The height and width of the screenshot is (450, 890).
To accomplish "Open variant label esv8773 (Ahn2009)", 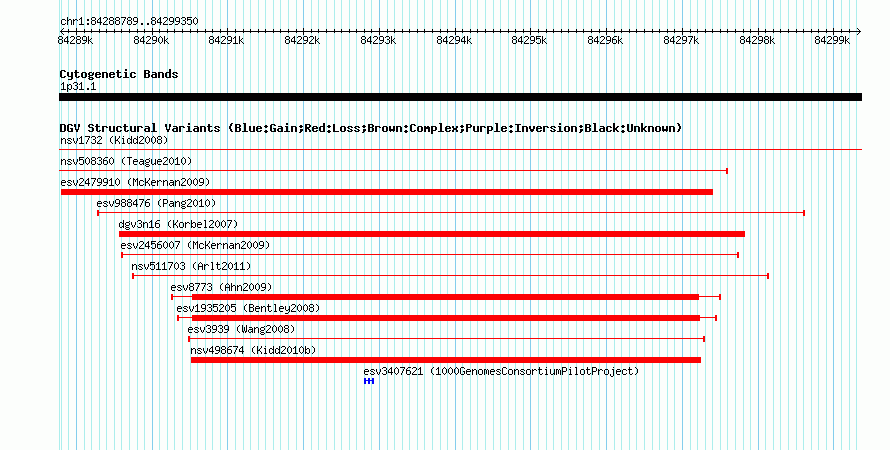I will click(221, 287).
